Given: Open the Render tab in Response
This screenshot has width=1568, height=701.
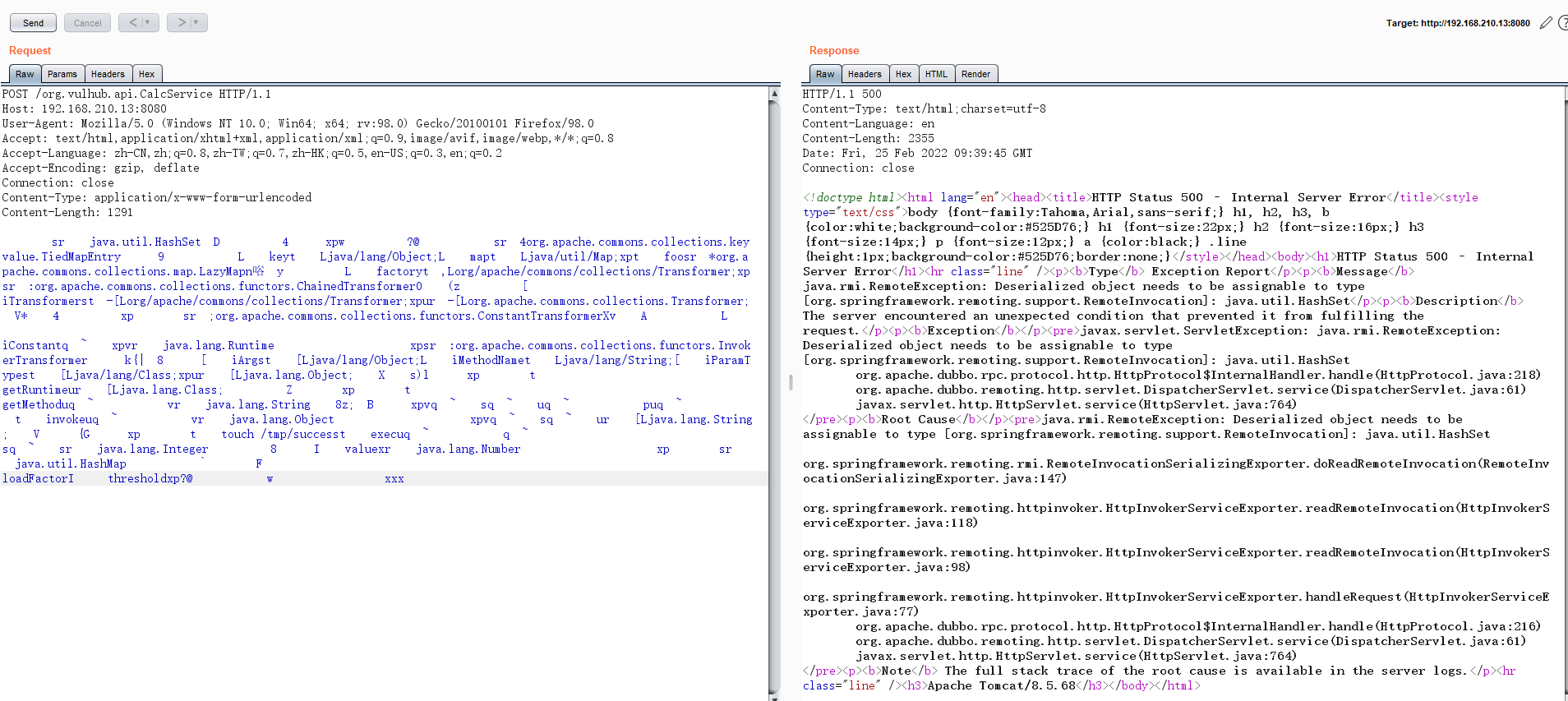Looking at the screenshot, I should pos(975,74).
